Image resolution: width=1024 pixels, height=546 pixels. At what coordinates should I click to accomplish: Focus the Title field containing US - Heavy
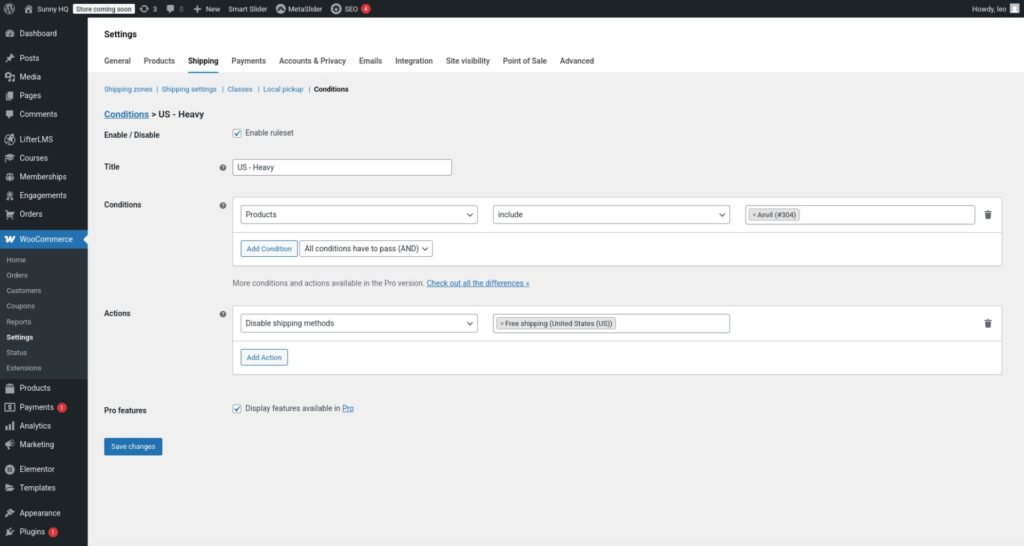(342, 168)
